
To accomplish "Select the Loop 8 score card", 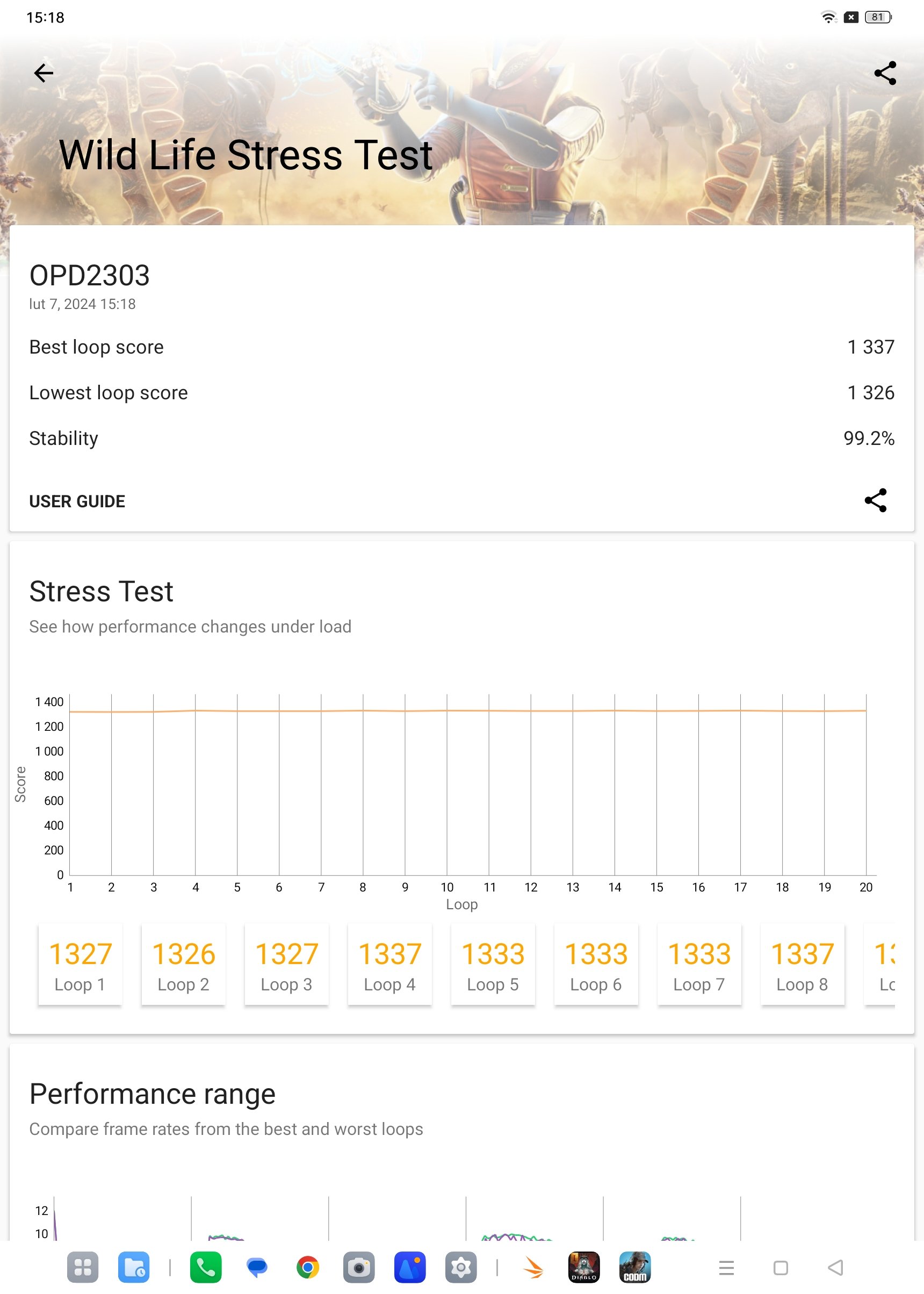I will coord(802,965).
